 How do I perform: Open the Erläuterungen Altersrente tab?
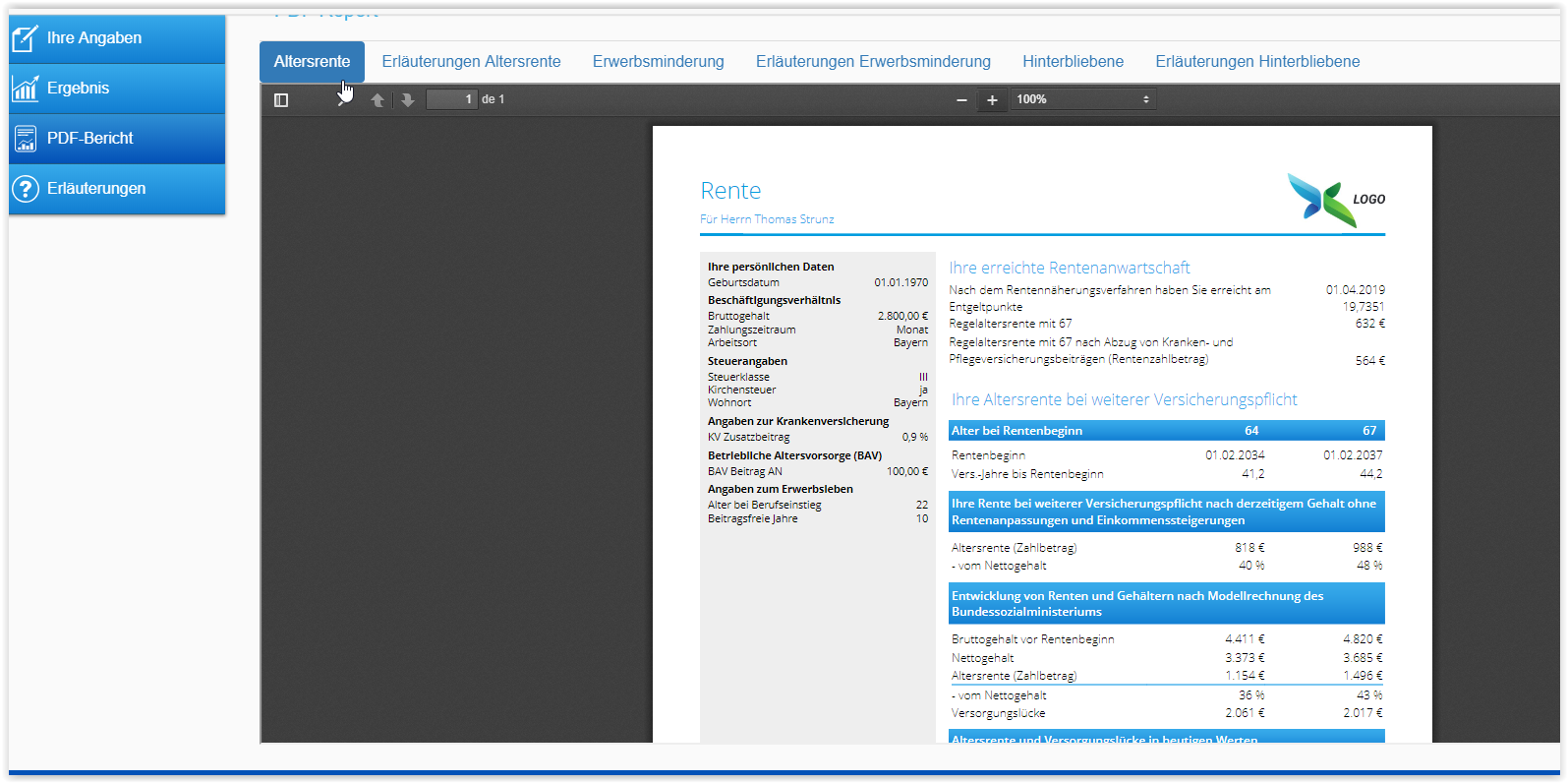point(471,62)
